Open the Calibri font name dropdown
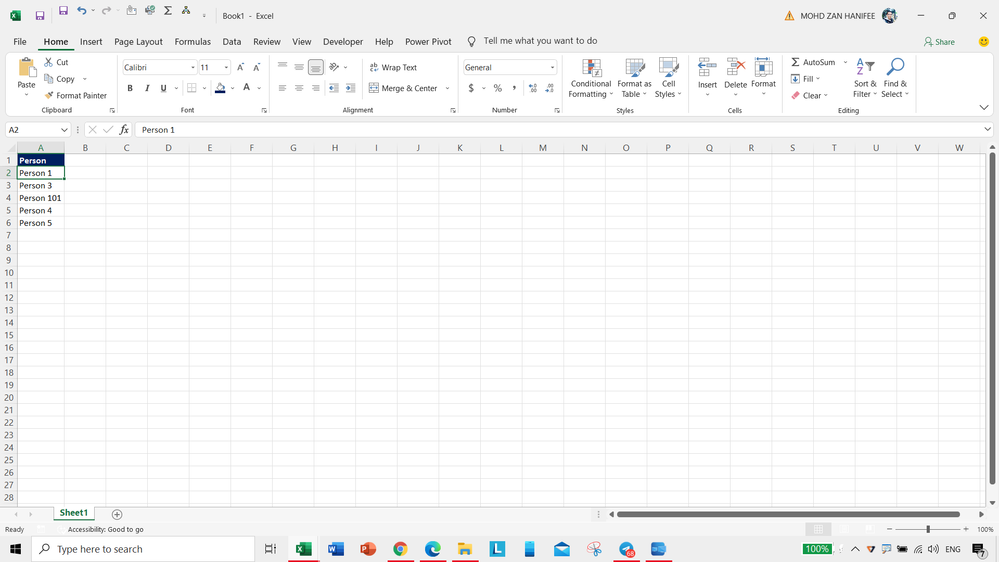 tap(192, 68)
